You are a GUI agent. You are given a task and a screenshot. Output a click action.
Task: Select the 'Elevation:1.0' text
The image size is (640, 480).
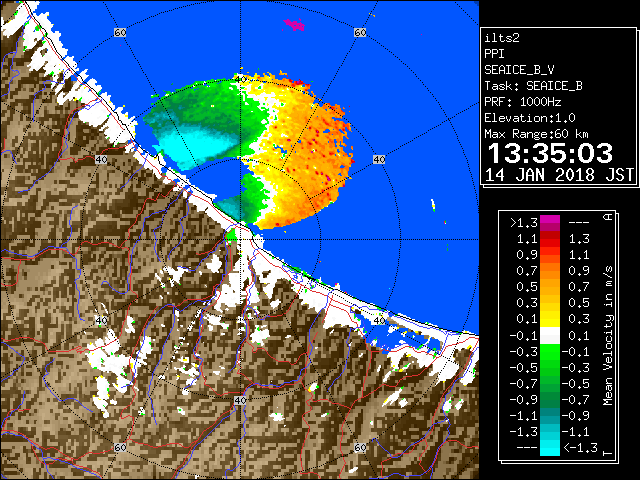pyautogui.click(x=530, y=118)
